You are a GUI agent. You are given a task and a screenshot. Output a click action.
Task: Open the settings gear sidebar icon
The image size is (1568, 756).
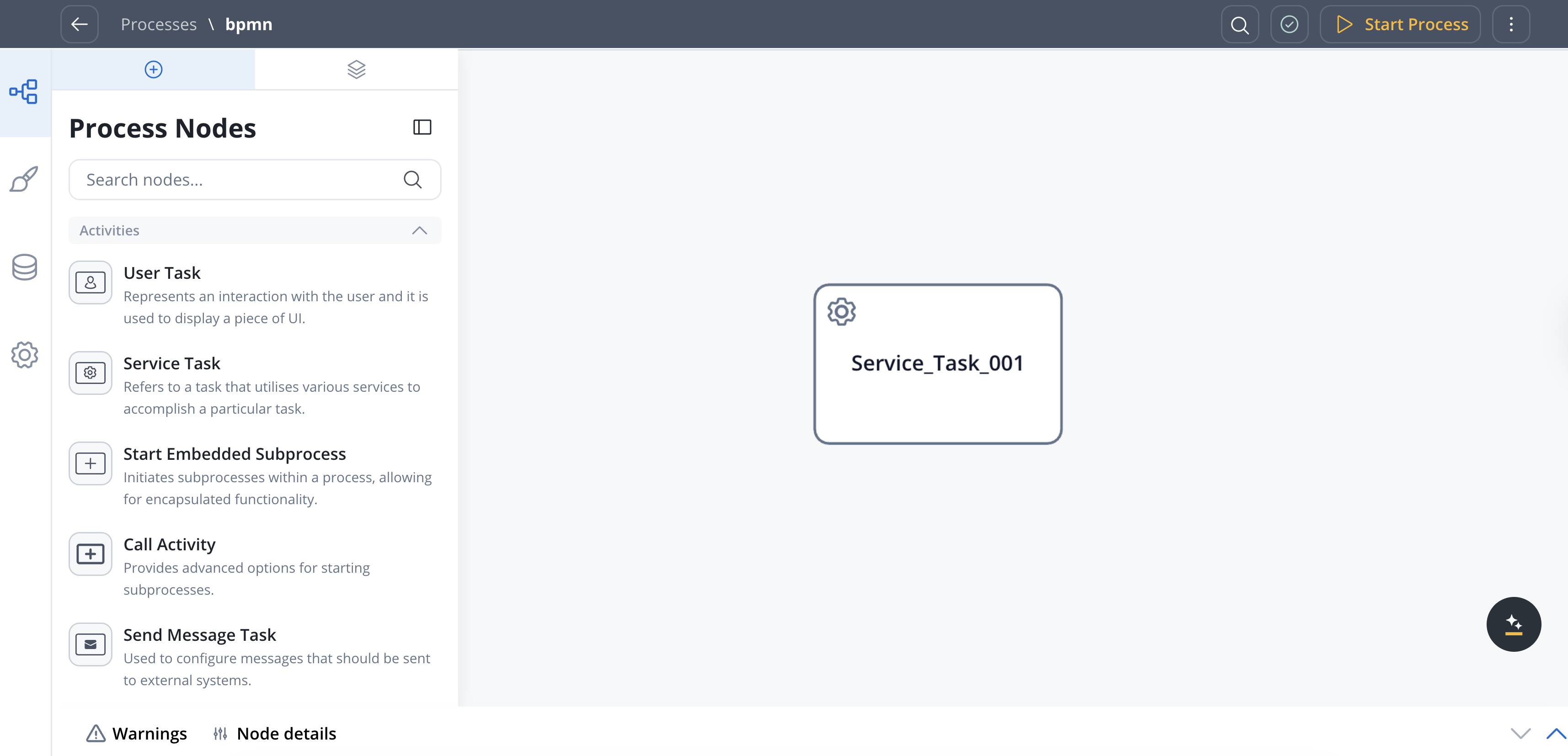click(x=24, y=355)
